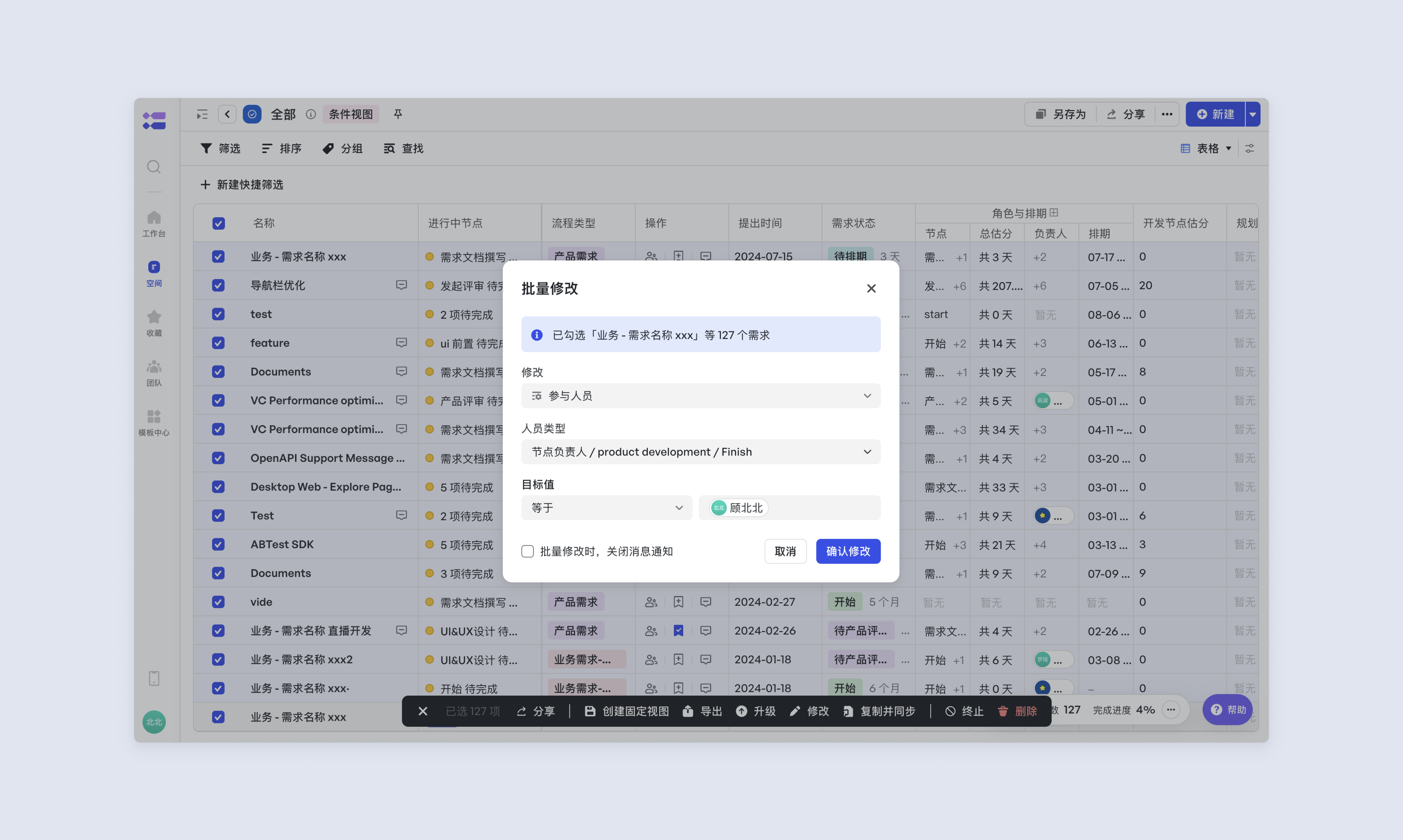Uncheck the test row checkbox

tap(218, 314)
